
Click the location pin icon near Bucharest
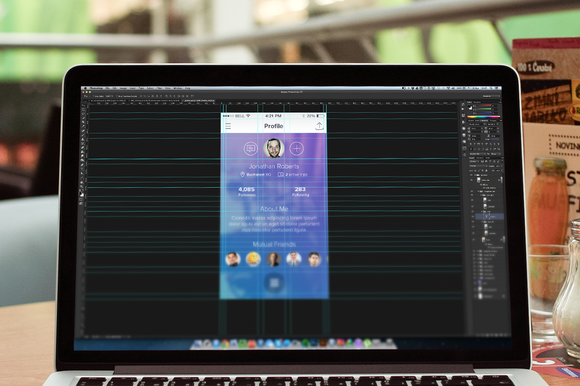click(x=242, y=175)
